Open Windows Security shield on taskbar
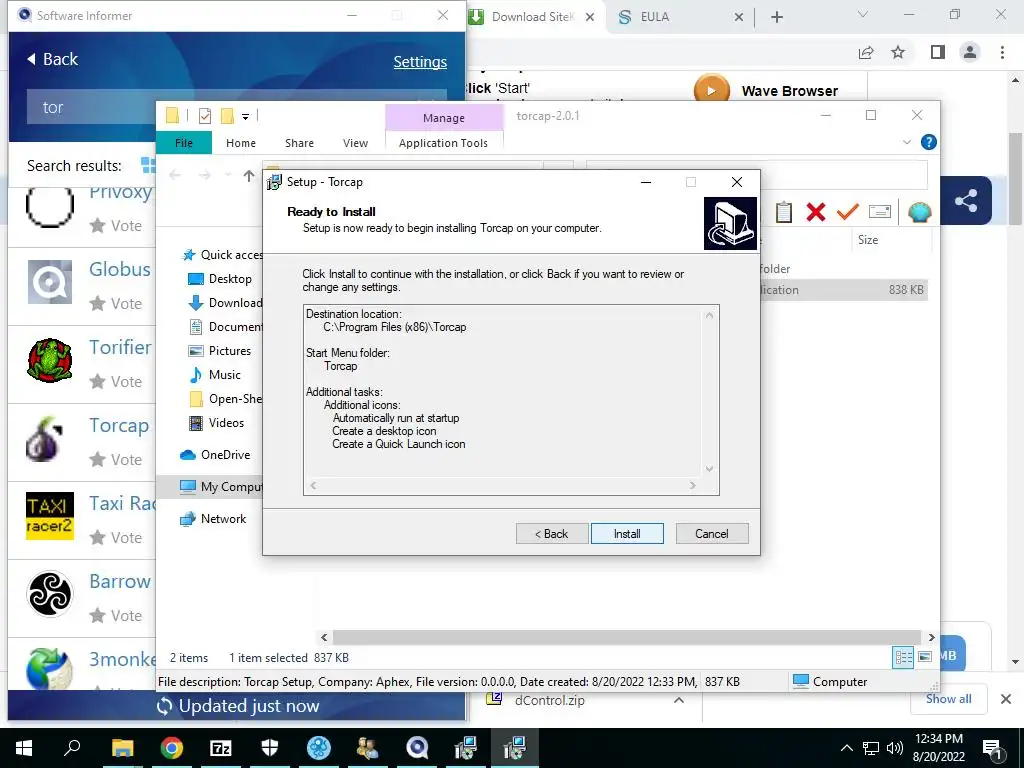1024x768 pixels. 270,748
